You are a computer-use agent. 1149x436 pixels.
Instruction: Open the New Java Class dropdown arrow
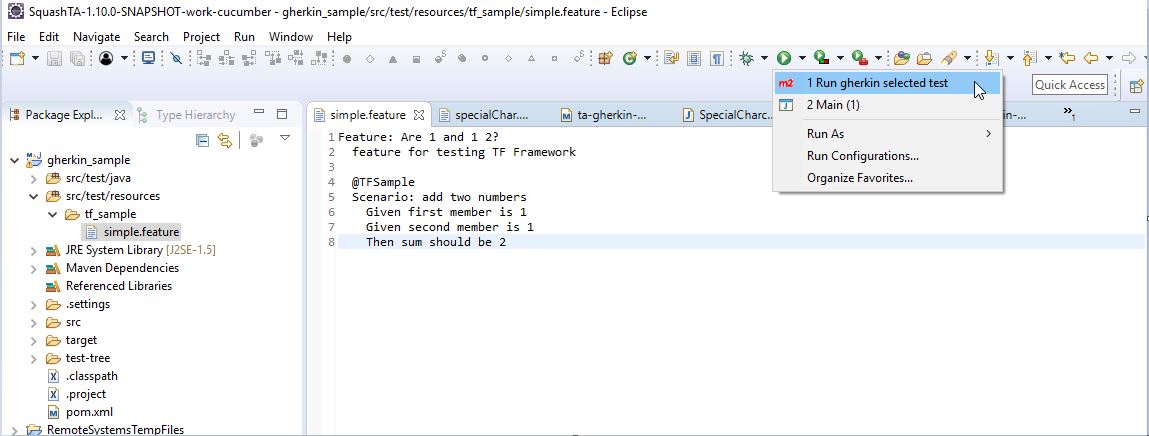[x=647, y=58]
